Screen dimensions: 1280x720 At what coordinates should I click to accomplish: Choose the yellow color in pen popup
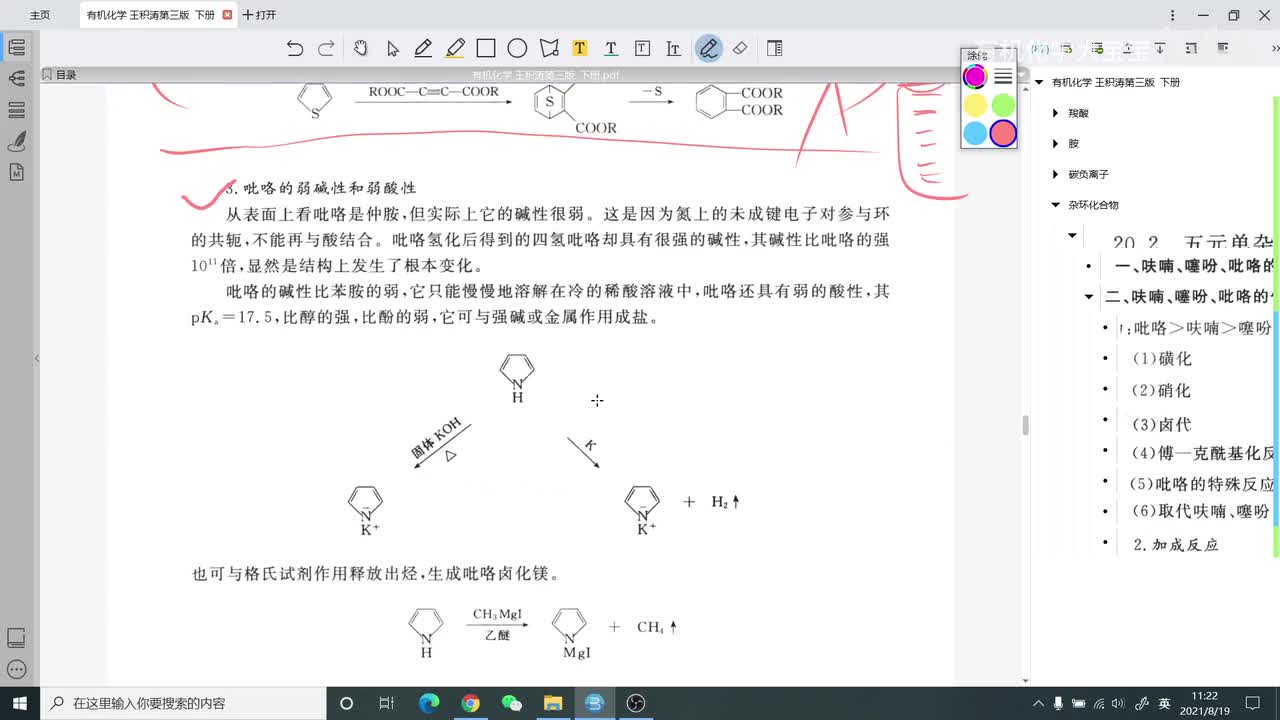(x=975, y=105)
